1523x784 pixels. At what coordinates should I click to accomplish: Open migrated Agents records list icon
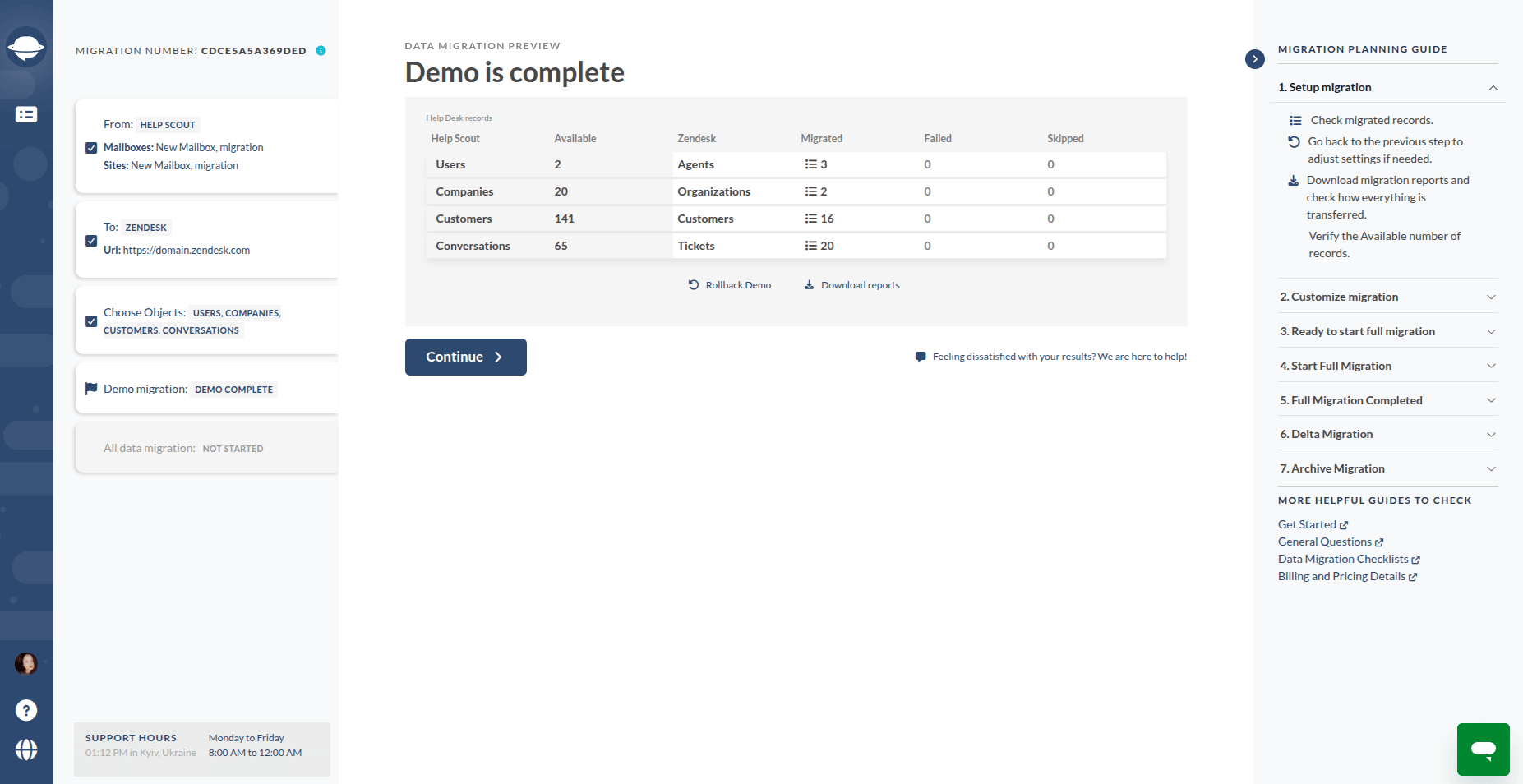pyautogui.click(x=811, y=164)
